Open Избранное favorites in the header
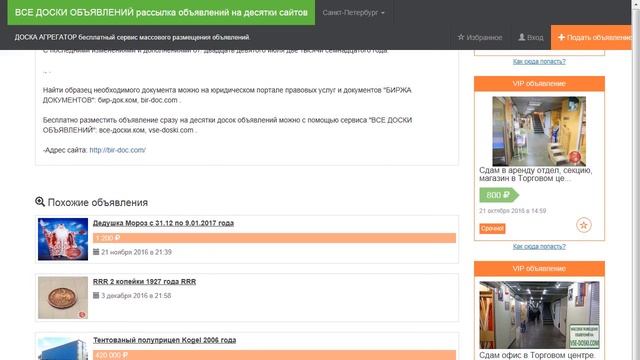Viewport: 640px width, 360px height. pyautogui.click(x=480, y=37)
